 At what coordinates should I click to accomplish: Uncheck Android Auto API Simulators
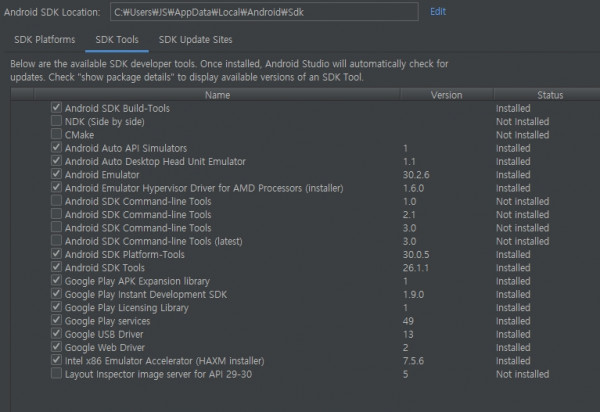tap(56, 148)
